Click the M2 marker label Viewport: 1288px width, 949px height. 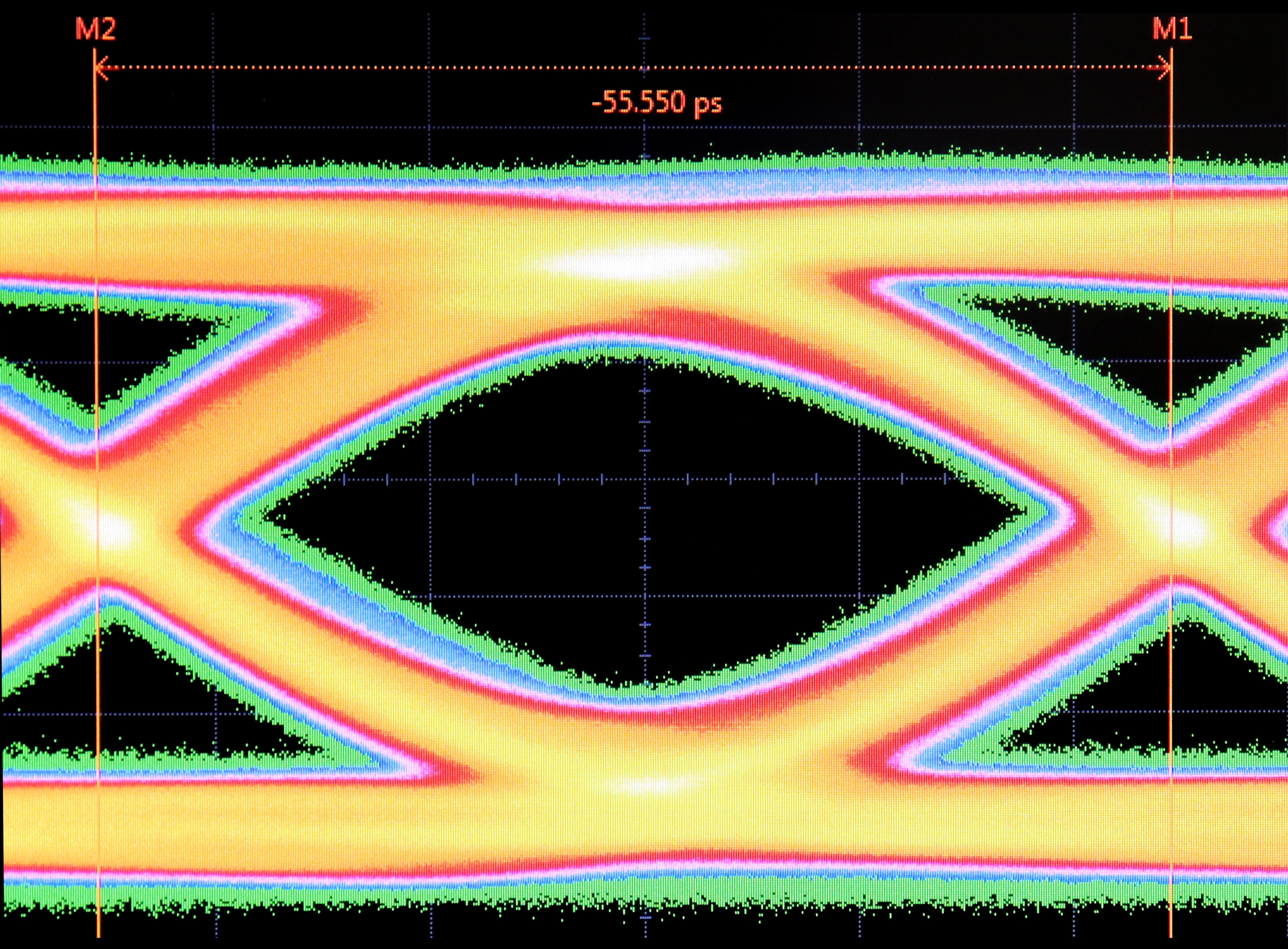[96, 30]
